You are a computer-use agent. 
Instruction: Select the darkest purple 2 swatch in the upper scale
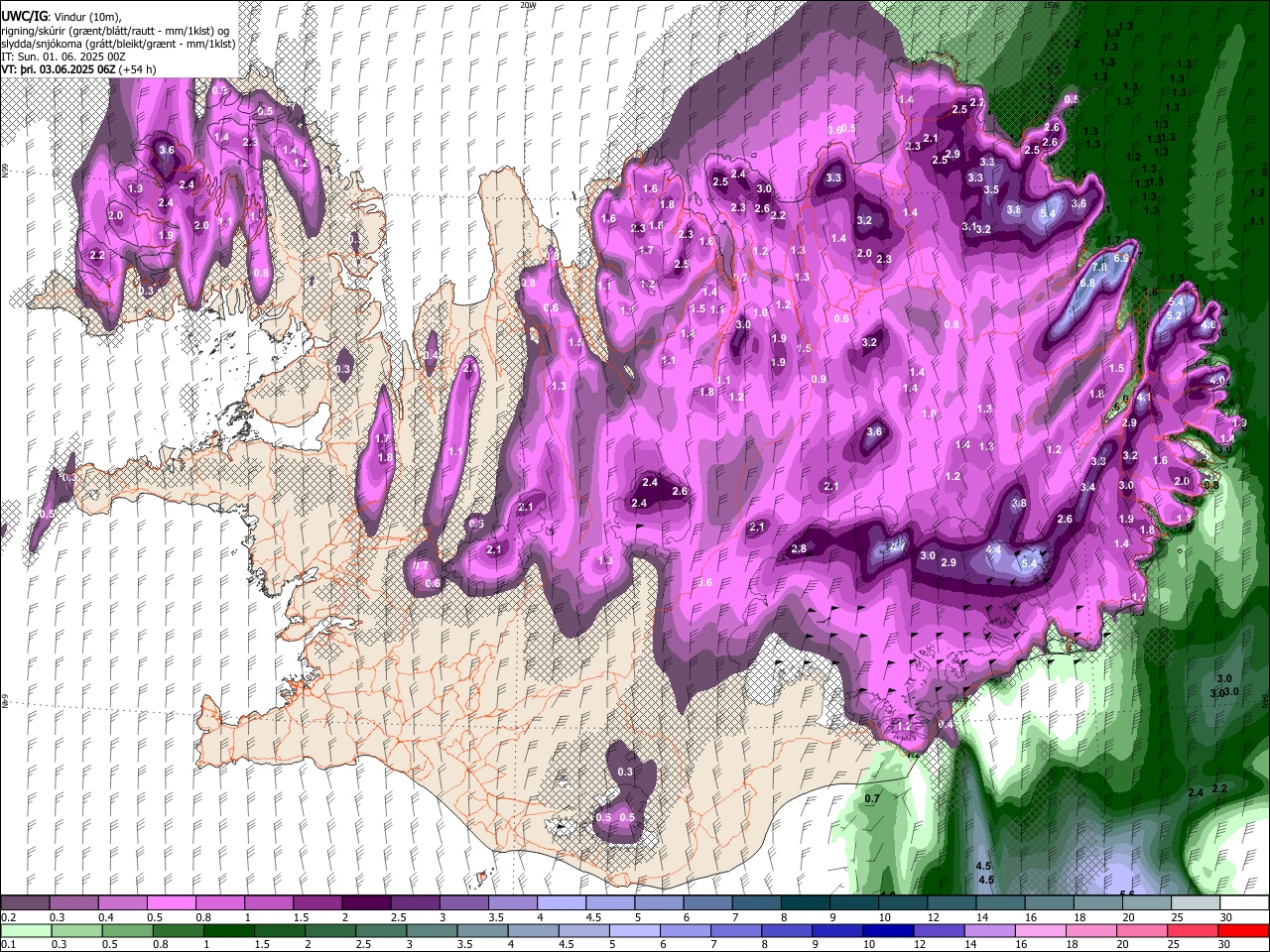pos(365,903)
